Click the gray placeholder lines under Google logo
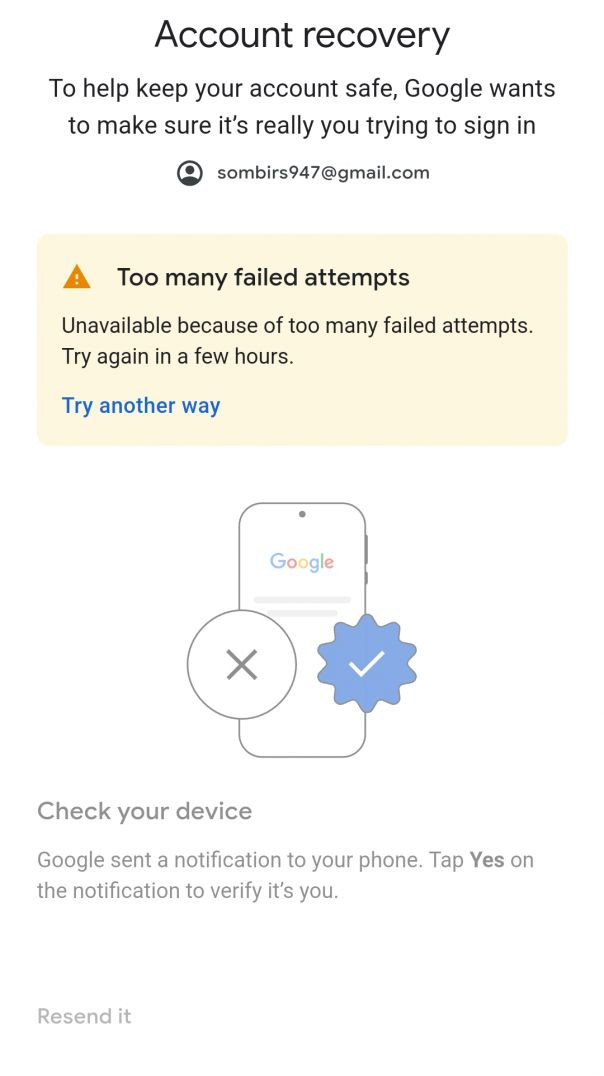This screenshot has width=604, height=1076. point(301,605)
